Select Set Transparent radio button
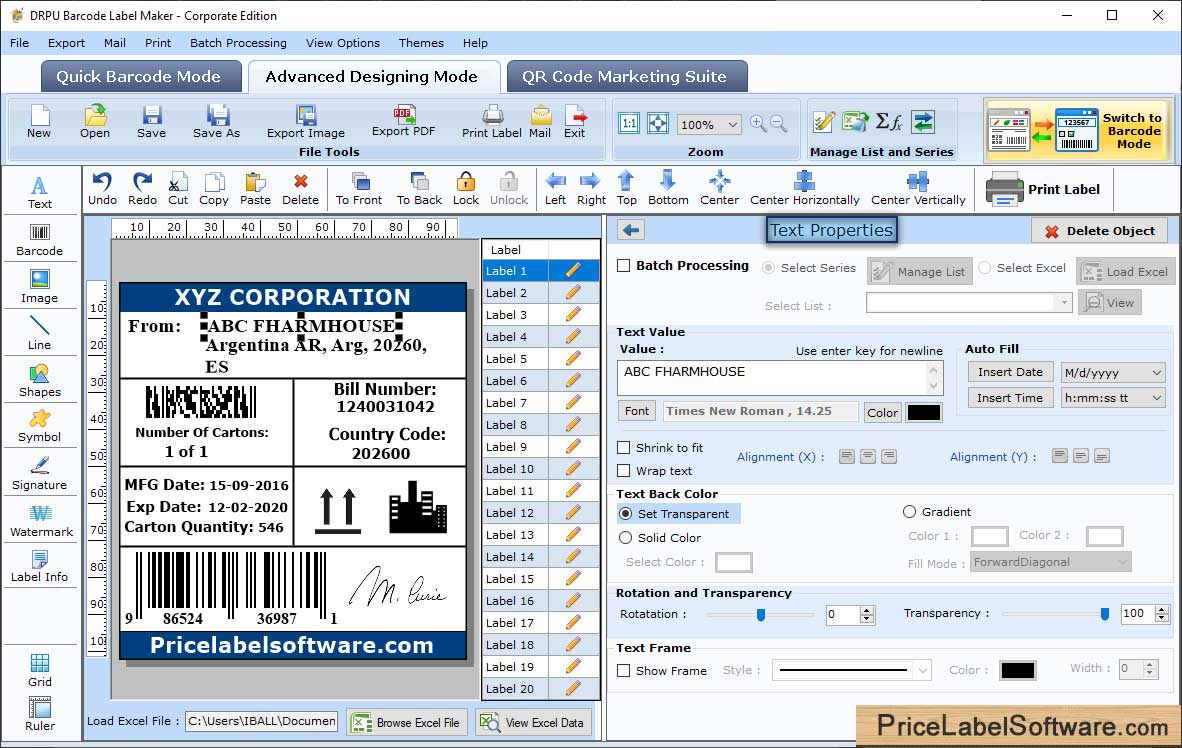Viewport: 1182px width, 748px height. (x=626, y=513)
